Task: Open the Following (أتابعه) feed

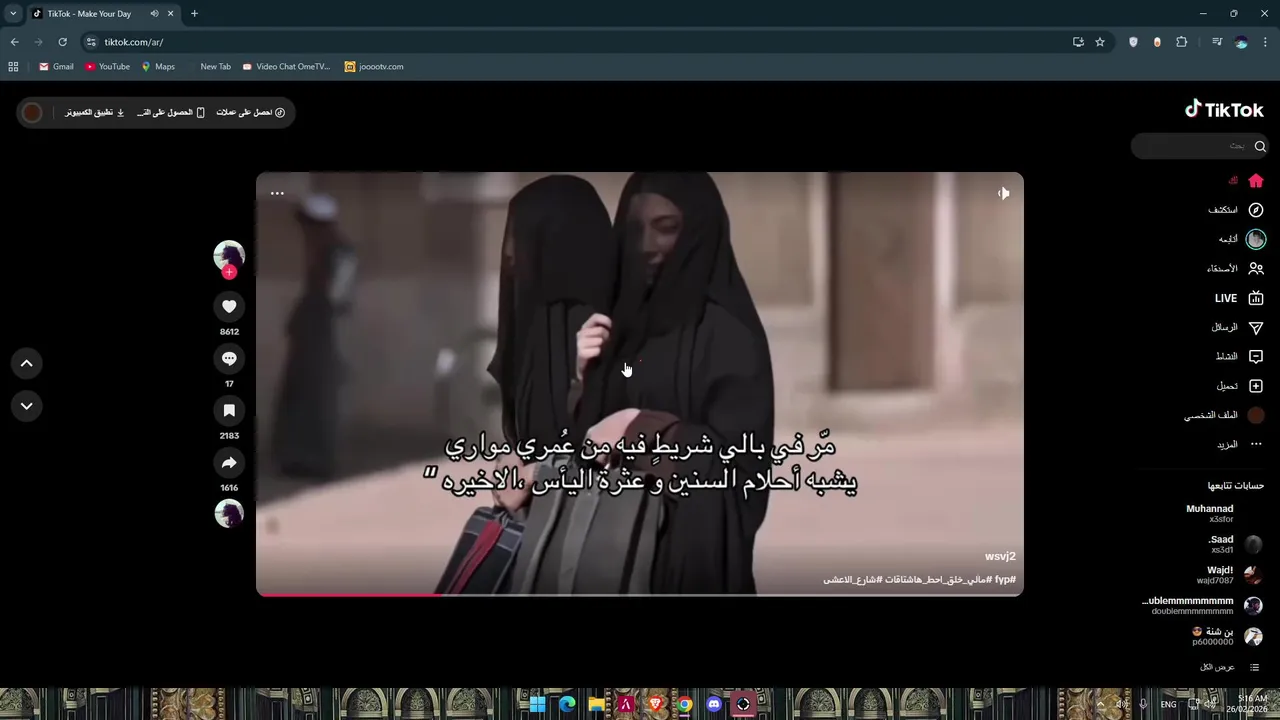Action: click(1241, 239)
